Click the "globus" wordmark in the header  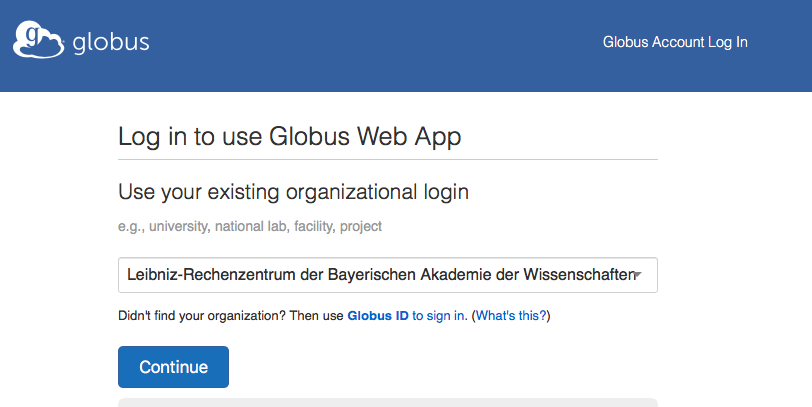click(x=111, y=42)
